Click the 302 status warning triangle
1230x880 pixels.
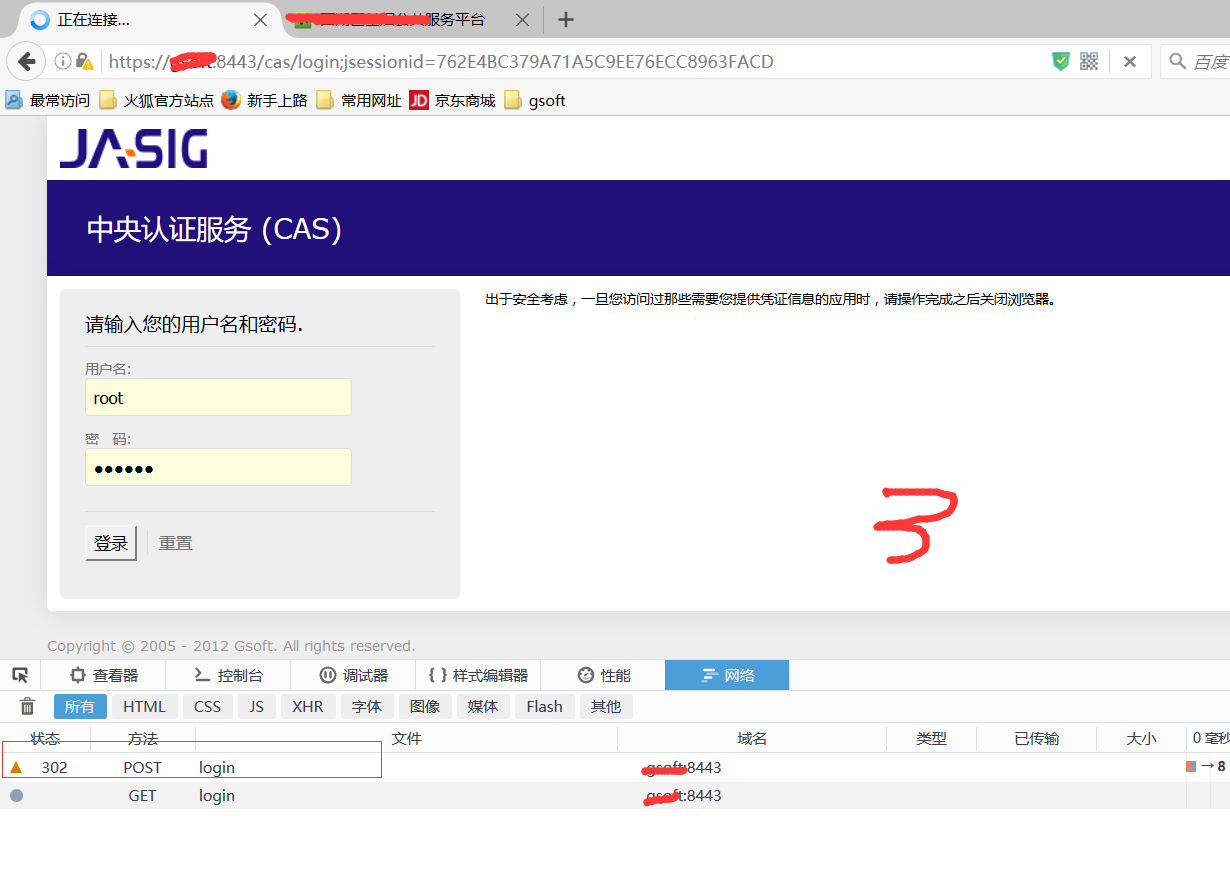click(x=16, y=767)
